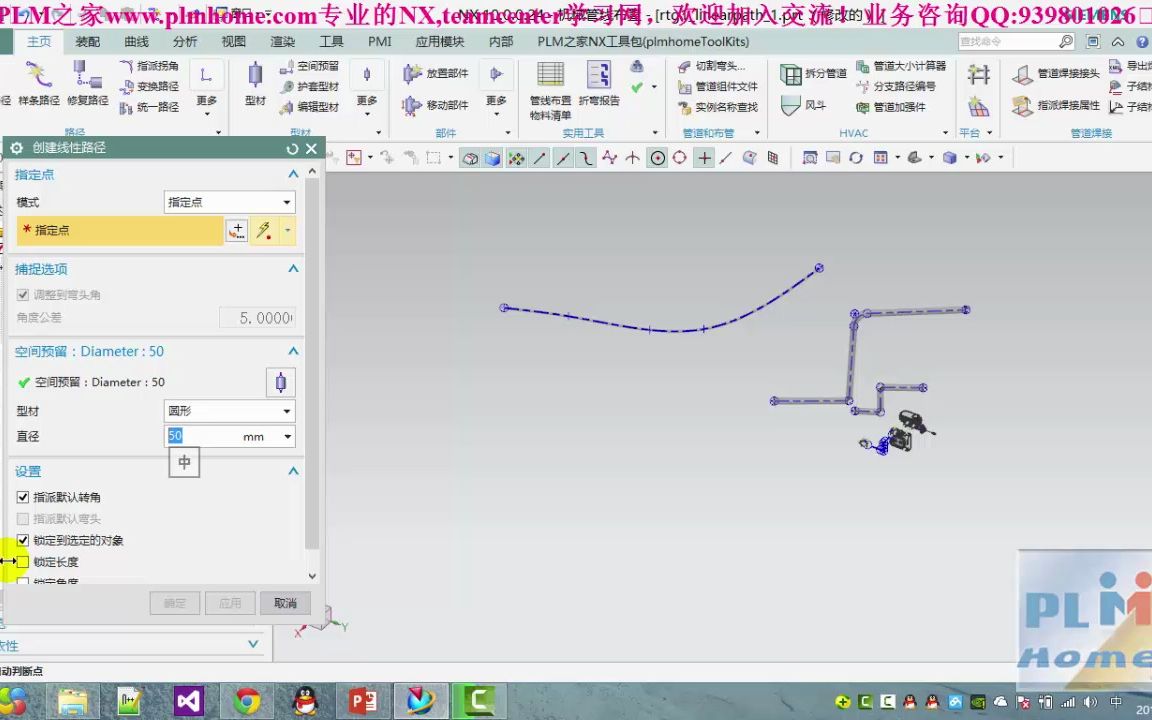The height and width of the screenshot is (720, 1152).
Task: Click the 取消 cancel button
Action: 285,603
